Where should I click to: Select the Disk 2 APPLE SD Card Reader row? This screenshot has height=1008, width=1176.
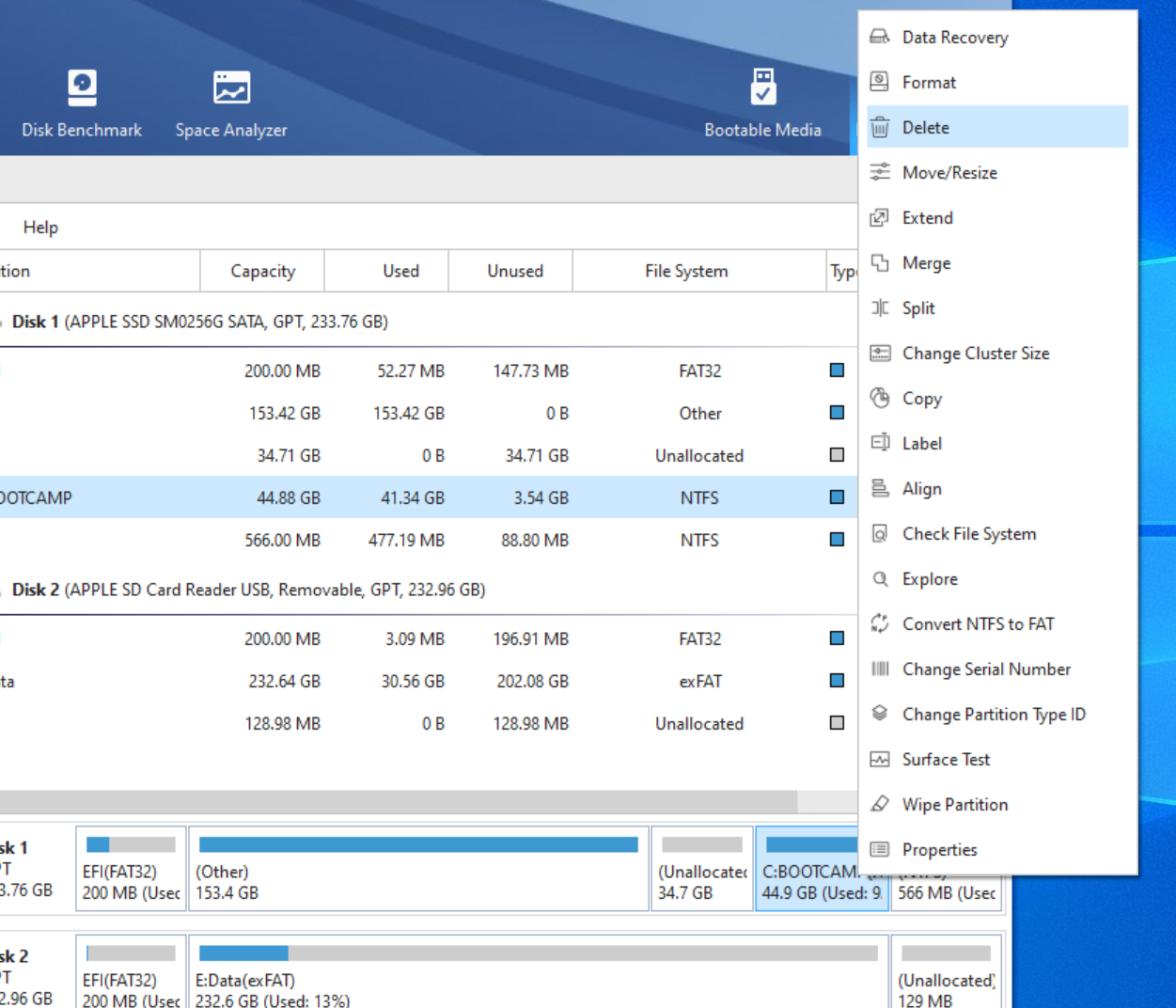(x=428, y=590)
